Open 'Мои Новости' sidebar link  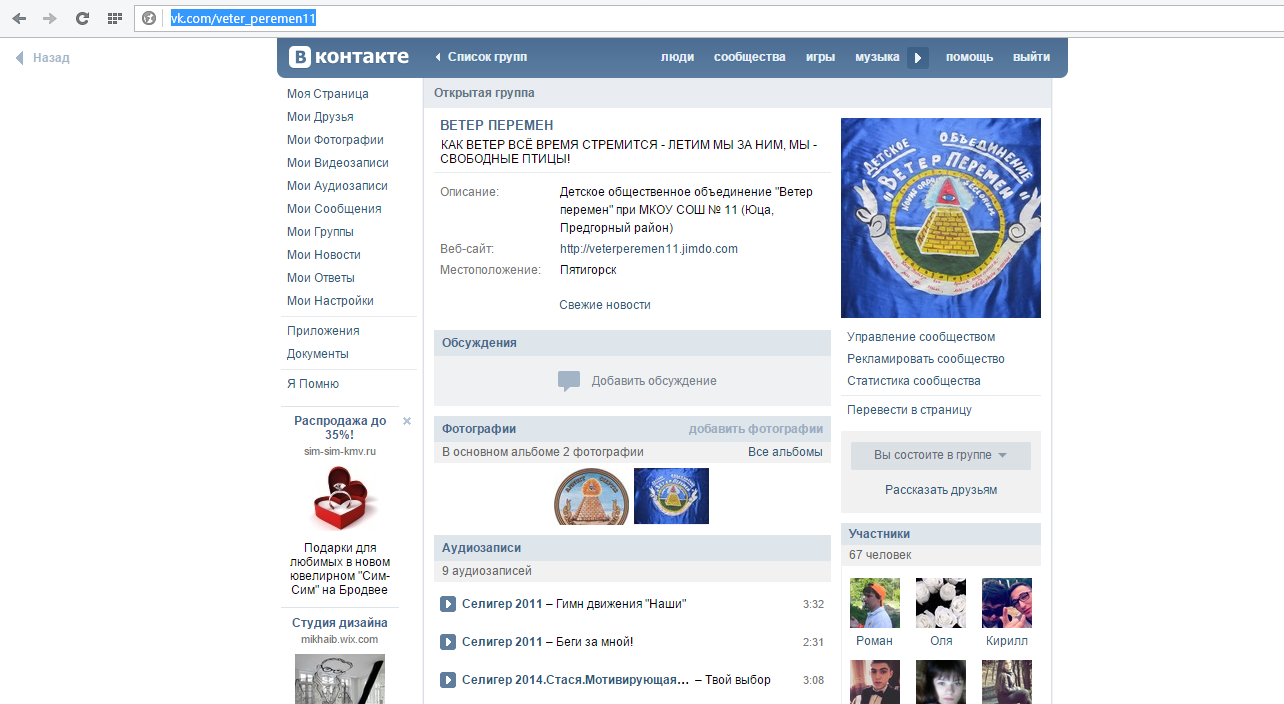[x=324, y=255]
